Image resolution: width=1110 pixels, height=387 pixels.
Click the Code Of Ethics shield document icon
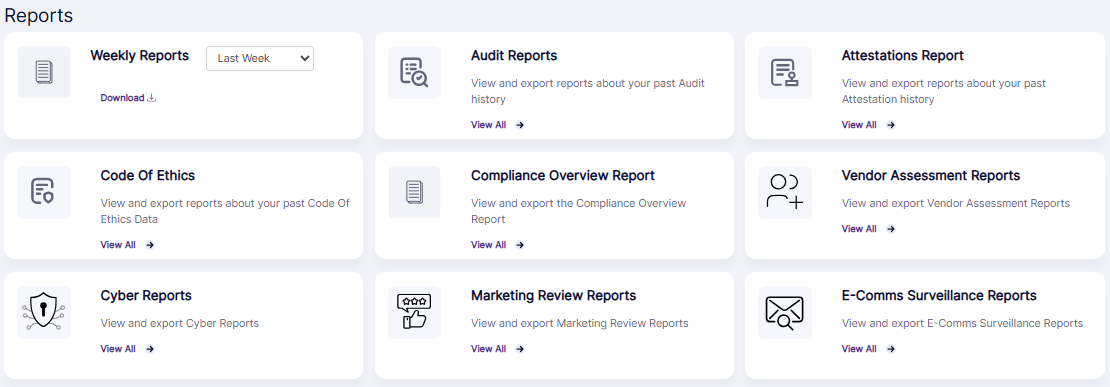[x=44, y=192]
